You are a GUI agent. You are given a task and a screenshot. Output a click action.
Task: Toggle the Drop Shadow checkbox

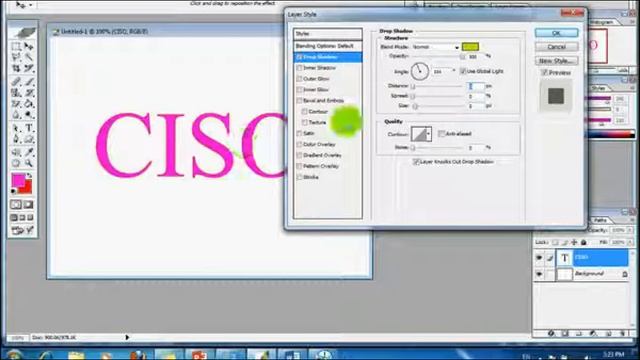(x=299, y=57)
